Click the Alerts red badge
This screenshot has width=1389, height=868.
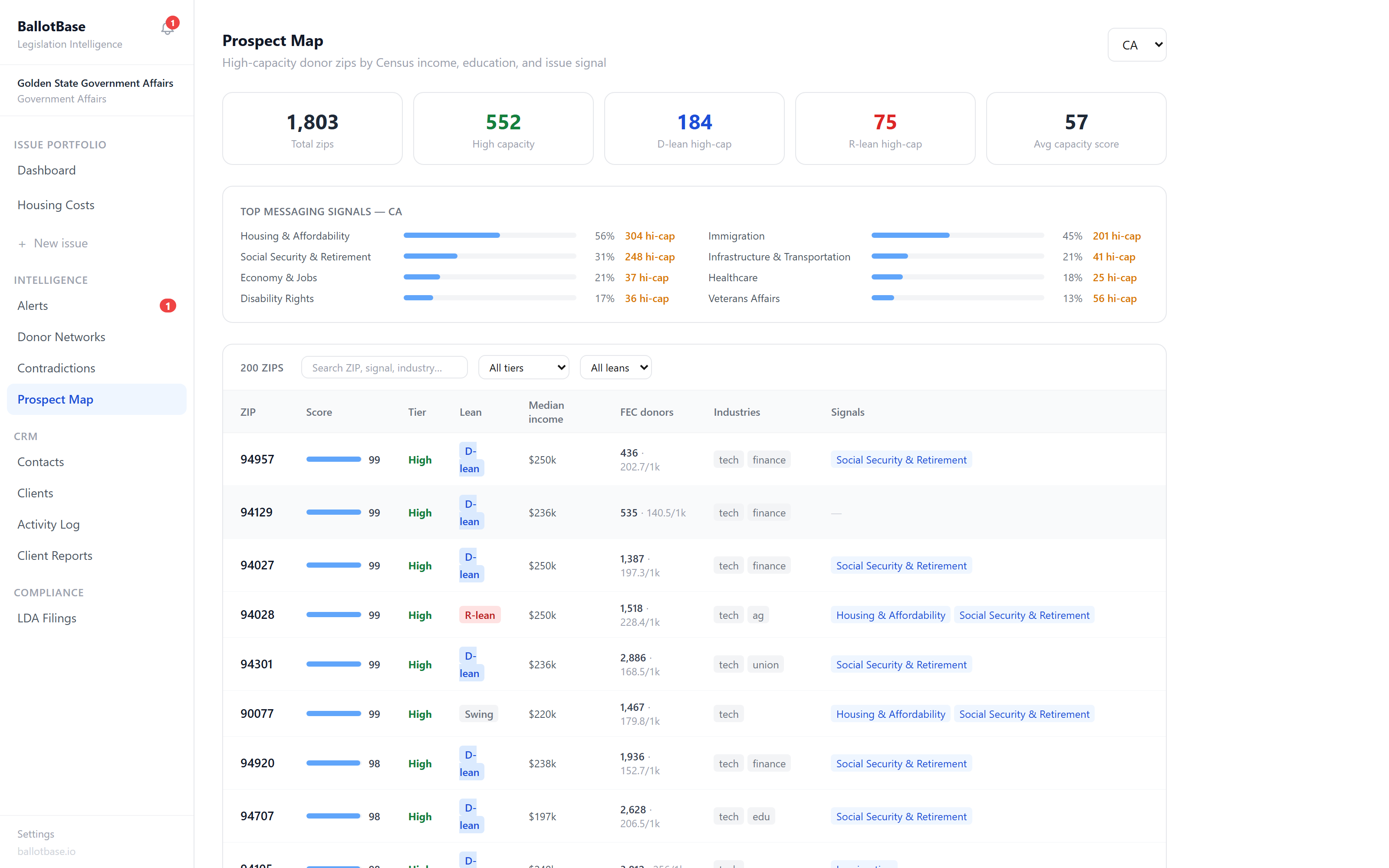pos(168,306)
